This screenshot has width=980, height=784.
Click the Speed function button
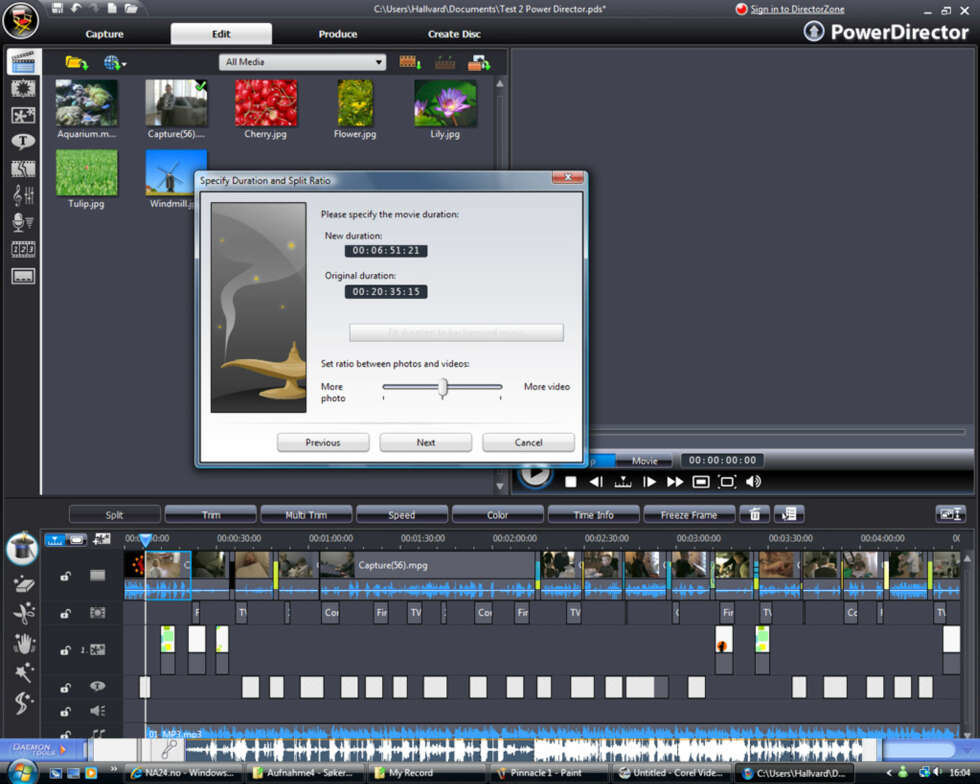(402, 515)
